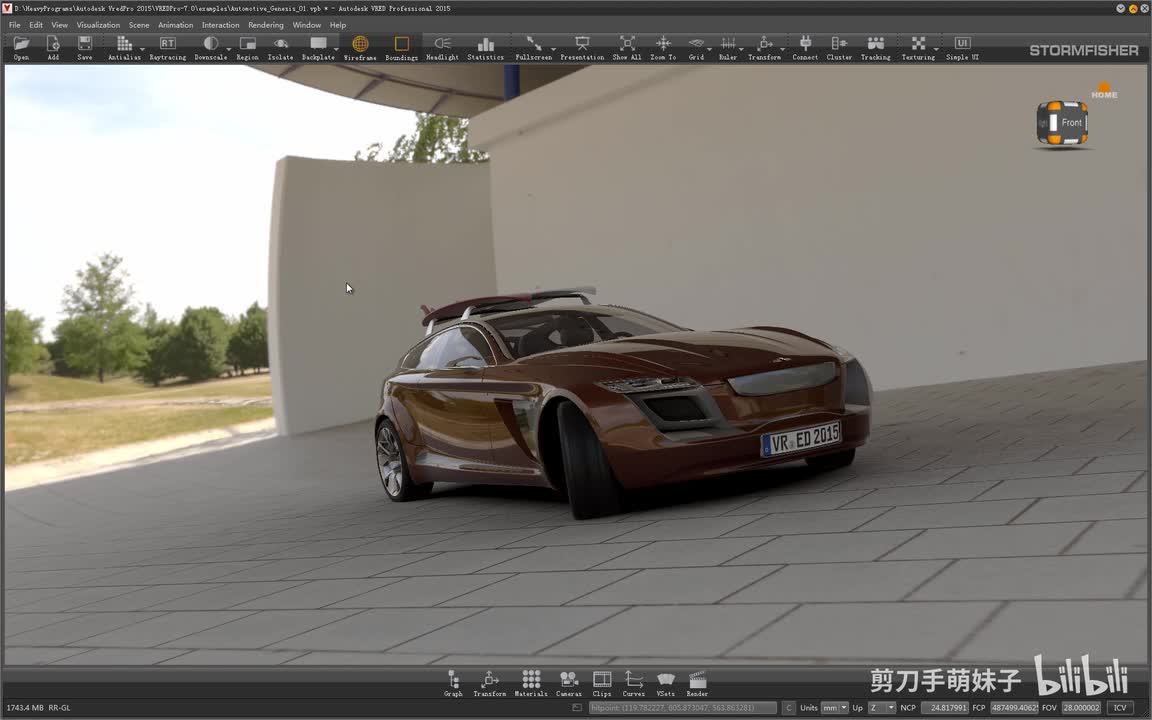Expand the Texturing dropdown arrow
Image resolution: width=1152 pixels, height=720 pixels.
pos(937,50)
